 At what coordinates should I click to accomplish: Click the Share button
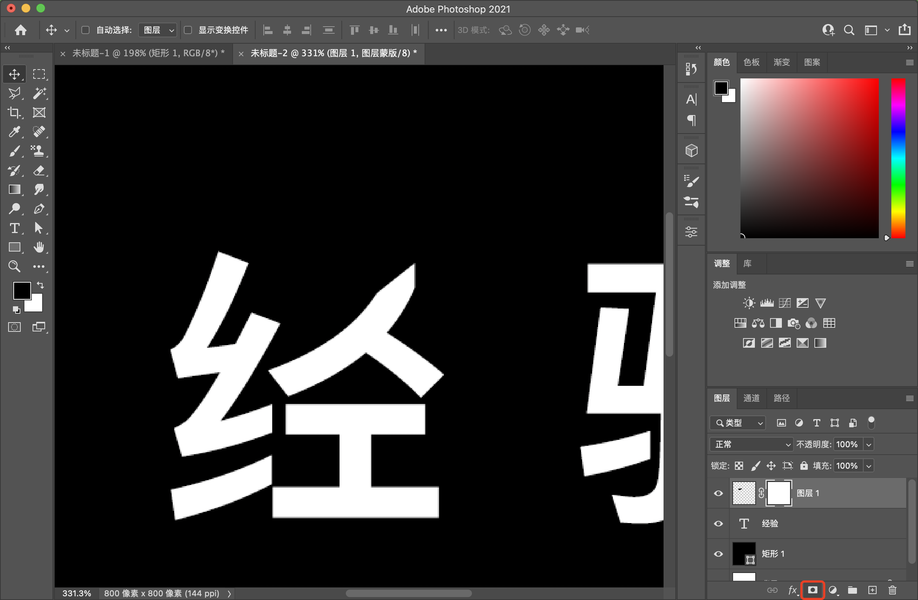(x=905, y=30)
